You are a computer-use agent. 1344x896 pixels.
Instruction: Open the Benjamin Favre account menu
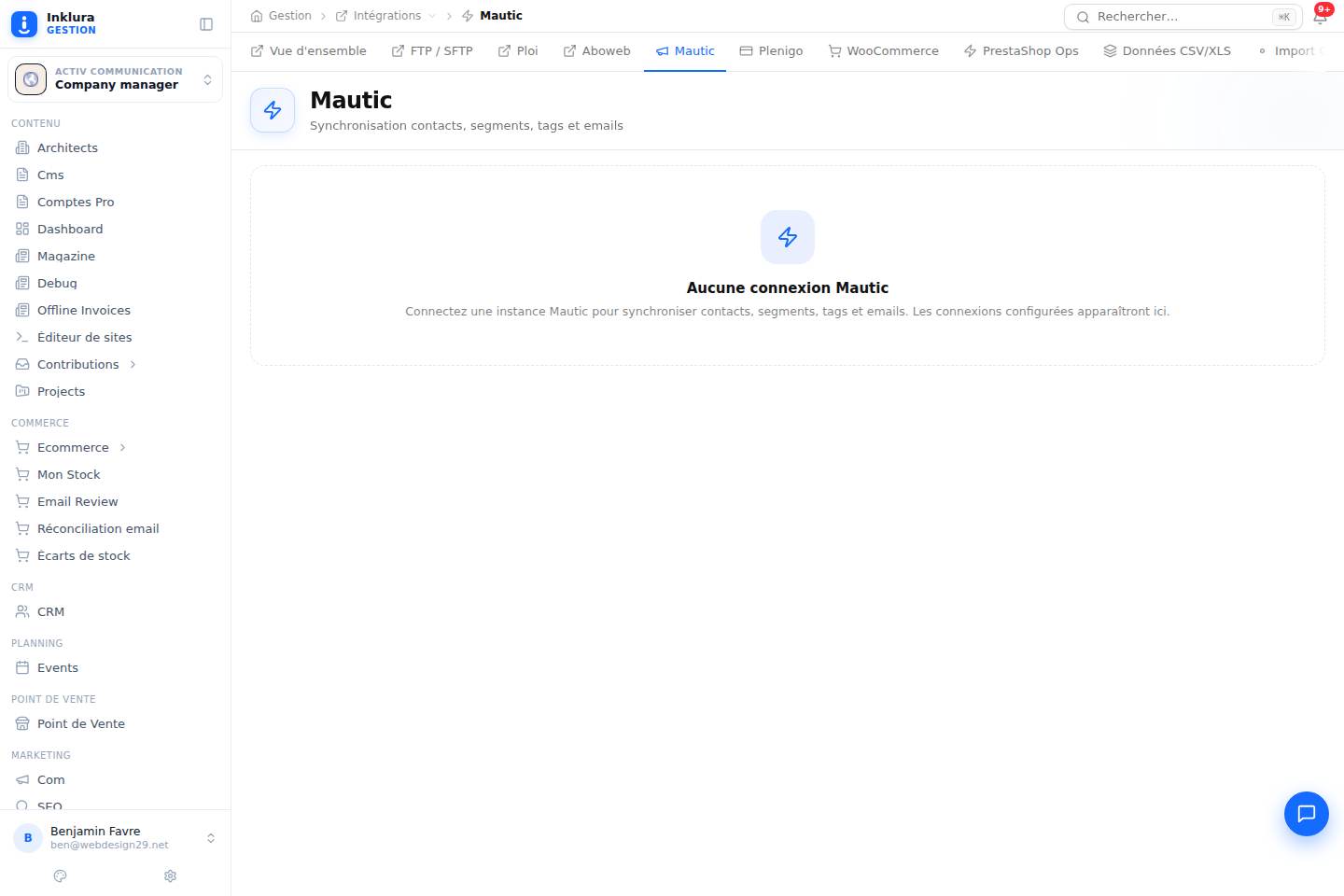[116, 838]
